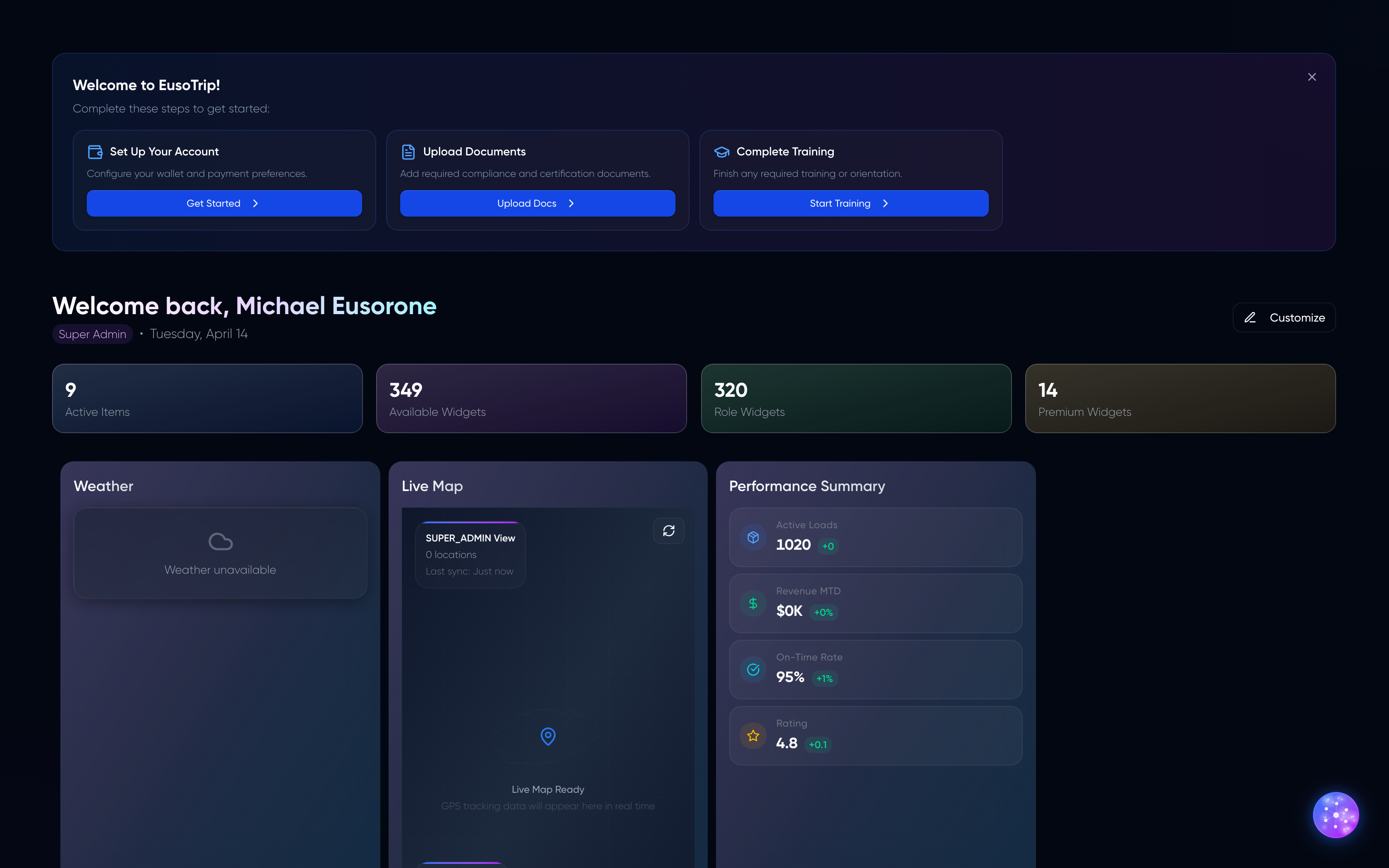Image resolution: width=1389 pixels, height=868 pixels.
Task: Click the SUPER_ADMIN View info panel
Action: tap(470, 555)
